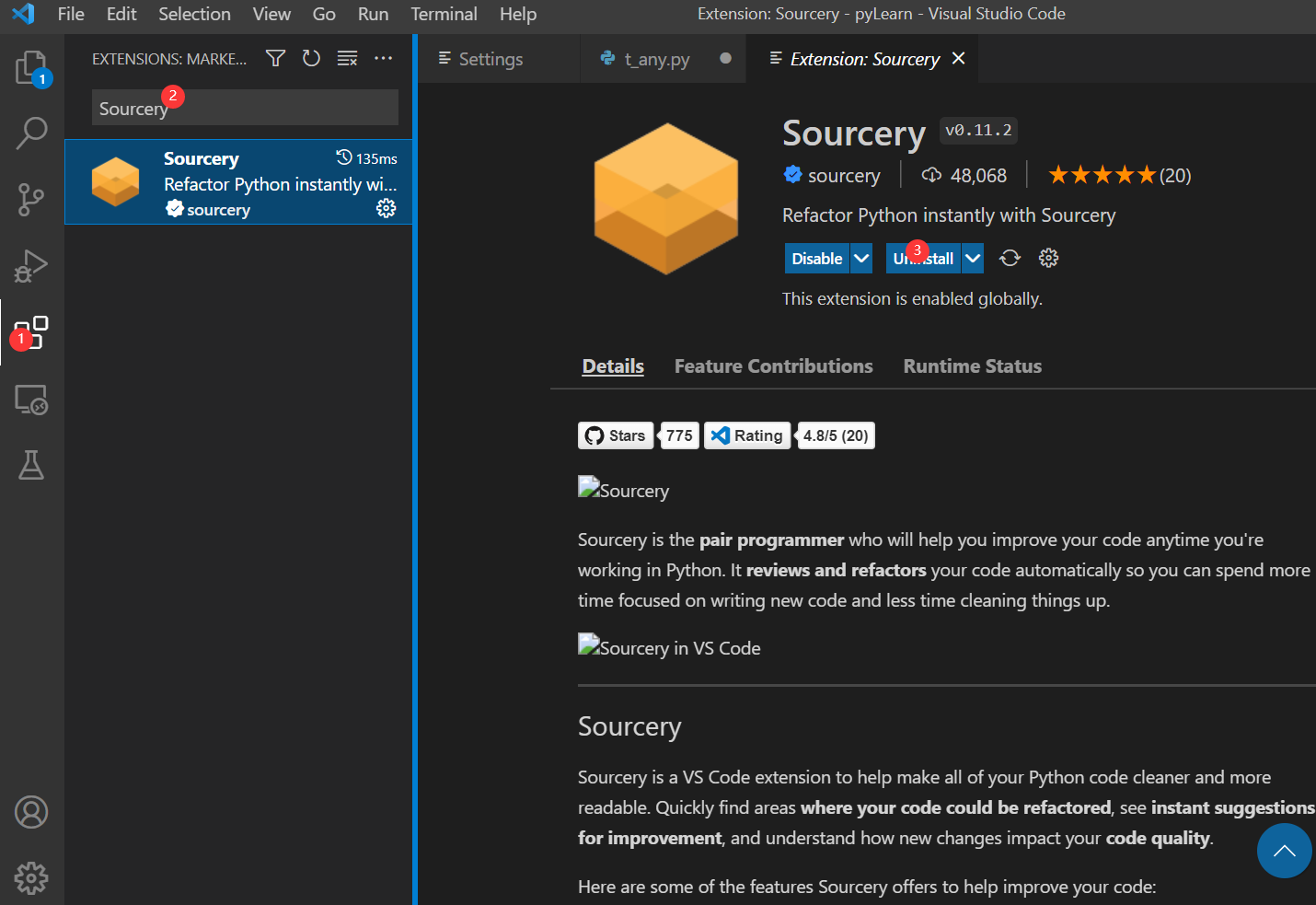Open the Source Control view
1316x905 pixels.
31,200
